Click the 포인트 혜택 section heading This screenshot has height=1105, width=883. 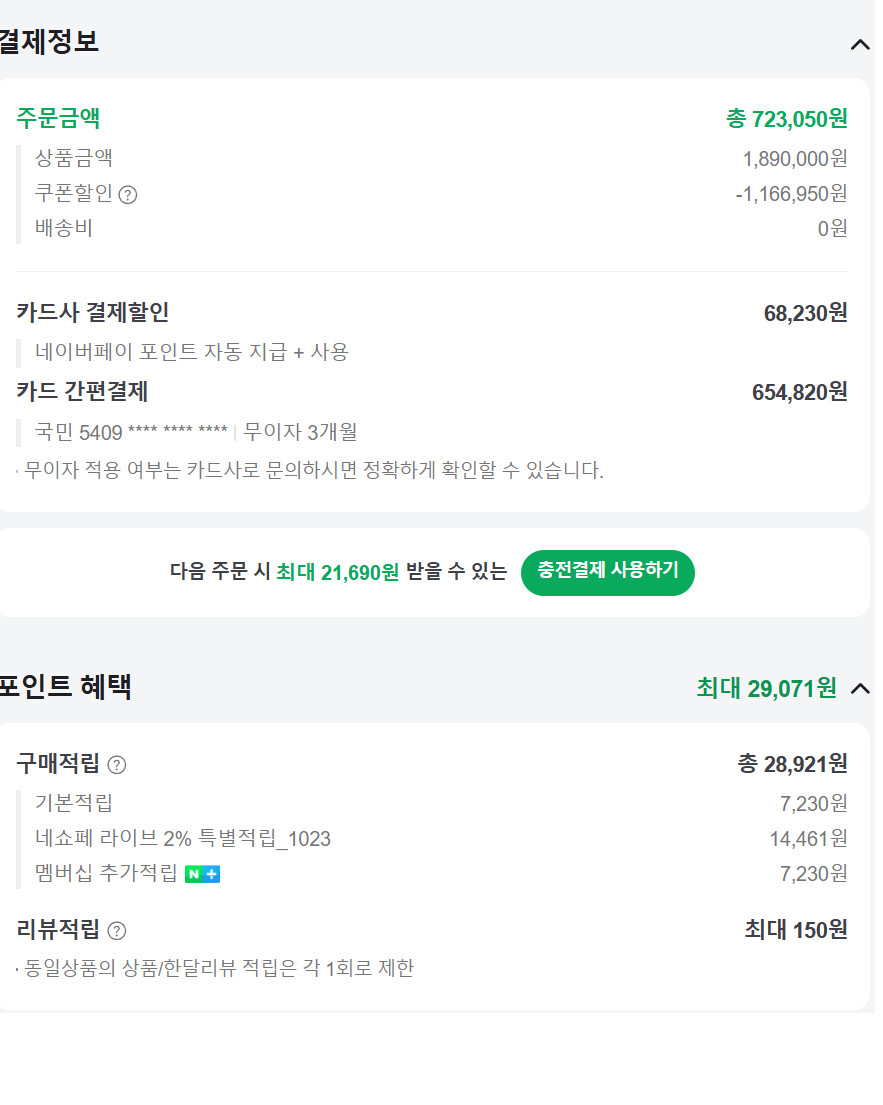click(65, 688)
